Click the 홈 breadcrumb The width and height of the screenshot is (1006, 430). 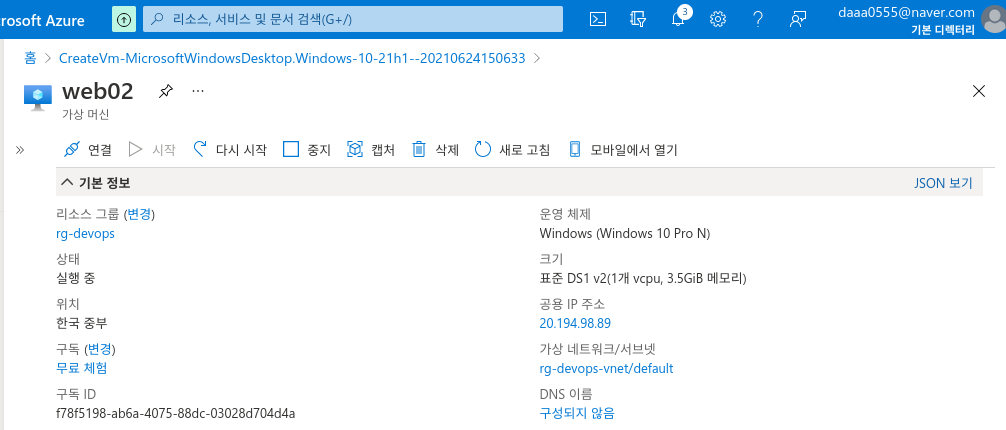tap(30, 58)
